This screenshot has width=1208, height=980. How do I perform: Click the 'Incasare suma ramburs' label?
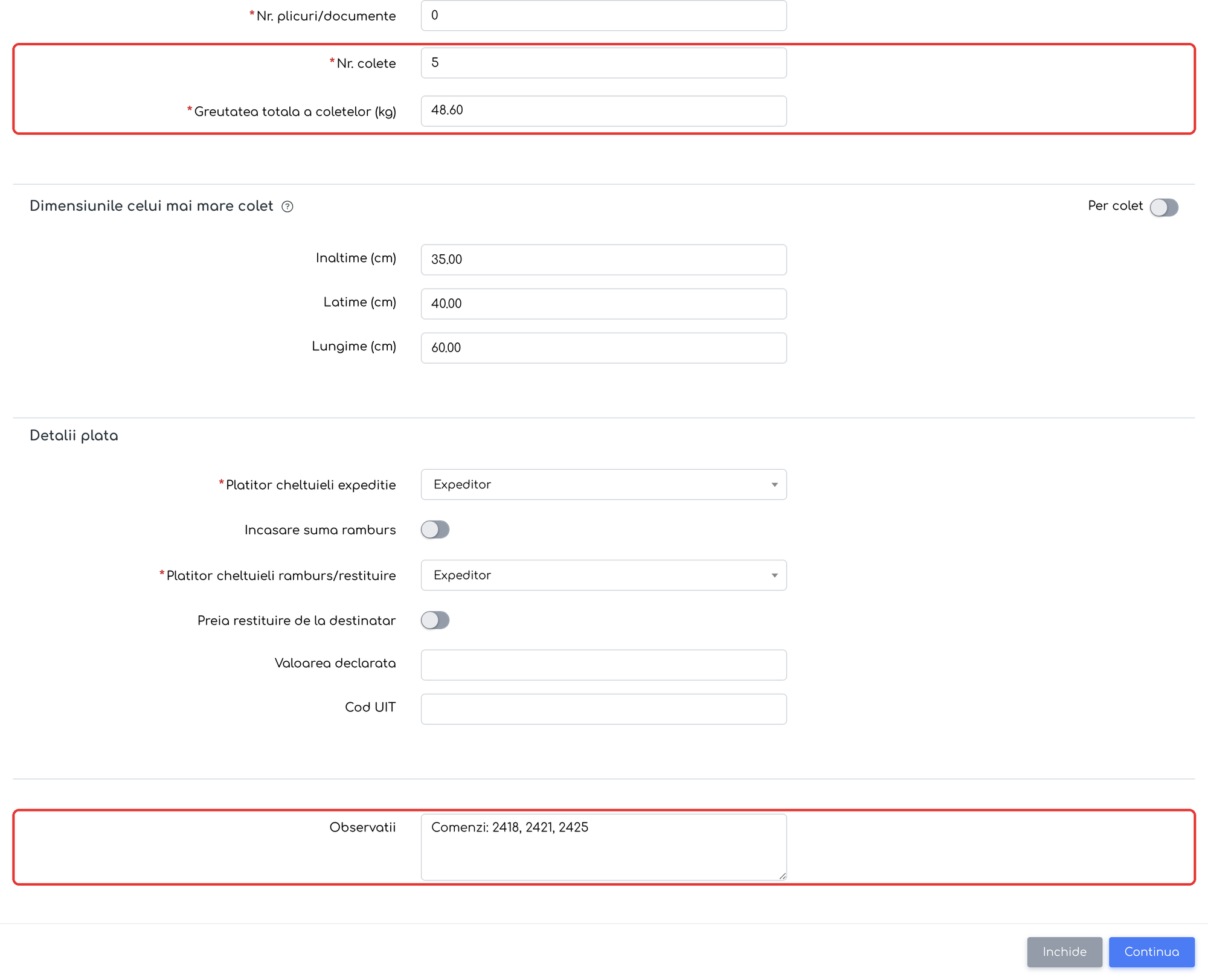[x=320, y=530]
